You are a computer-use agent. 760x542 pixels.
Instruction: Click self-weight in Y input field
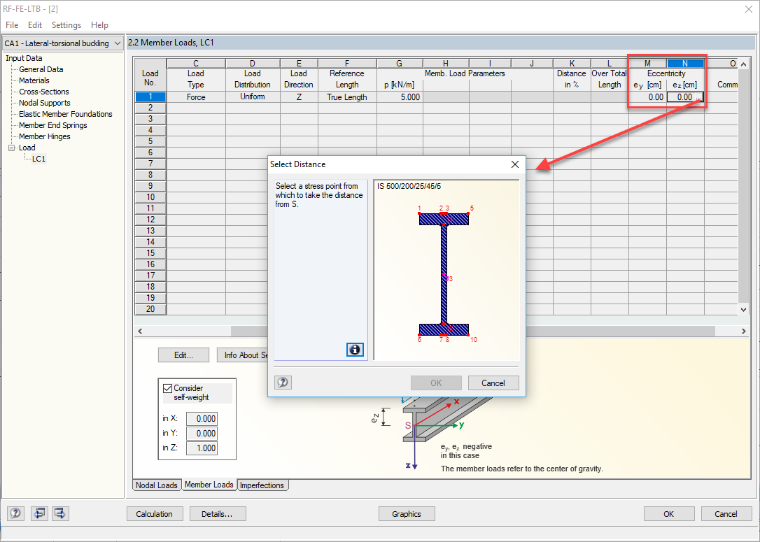point(202,433)
